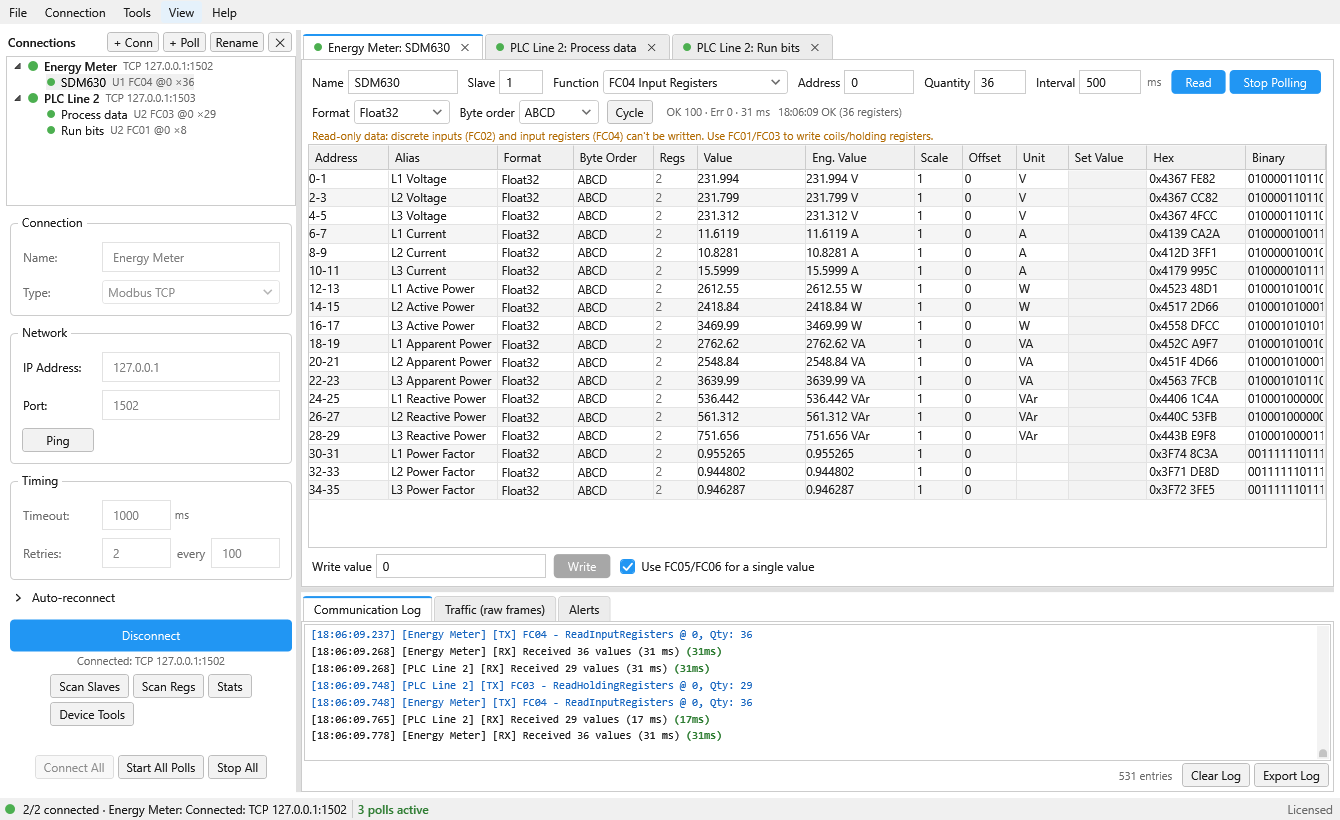Click the + Poll button
This screenshot has width=1340, height=820.
click(185, 43)
